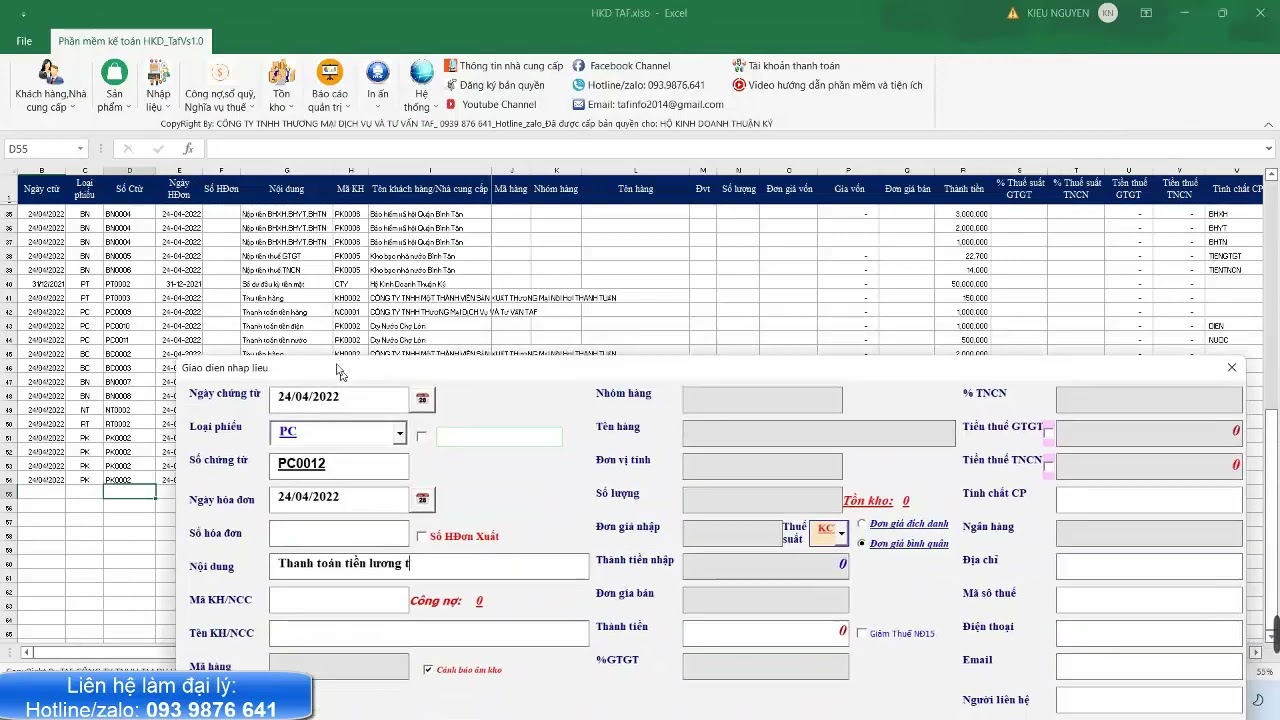Click the Email input field in dialog
The width and height of the screenshot is (1280, 720).
tap(1149, 666)
